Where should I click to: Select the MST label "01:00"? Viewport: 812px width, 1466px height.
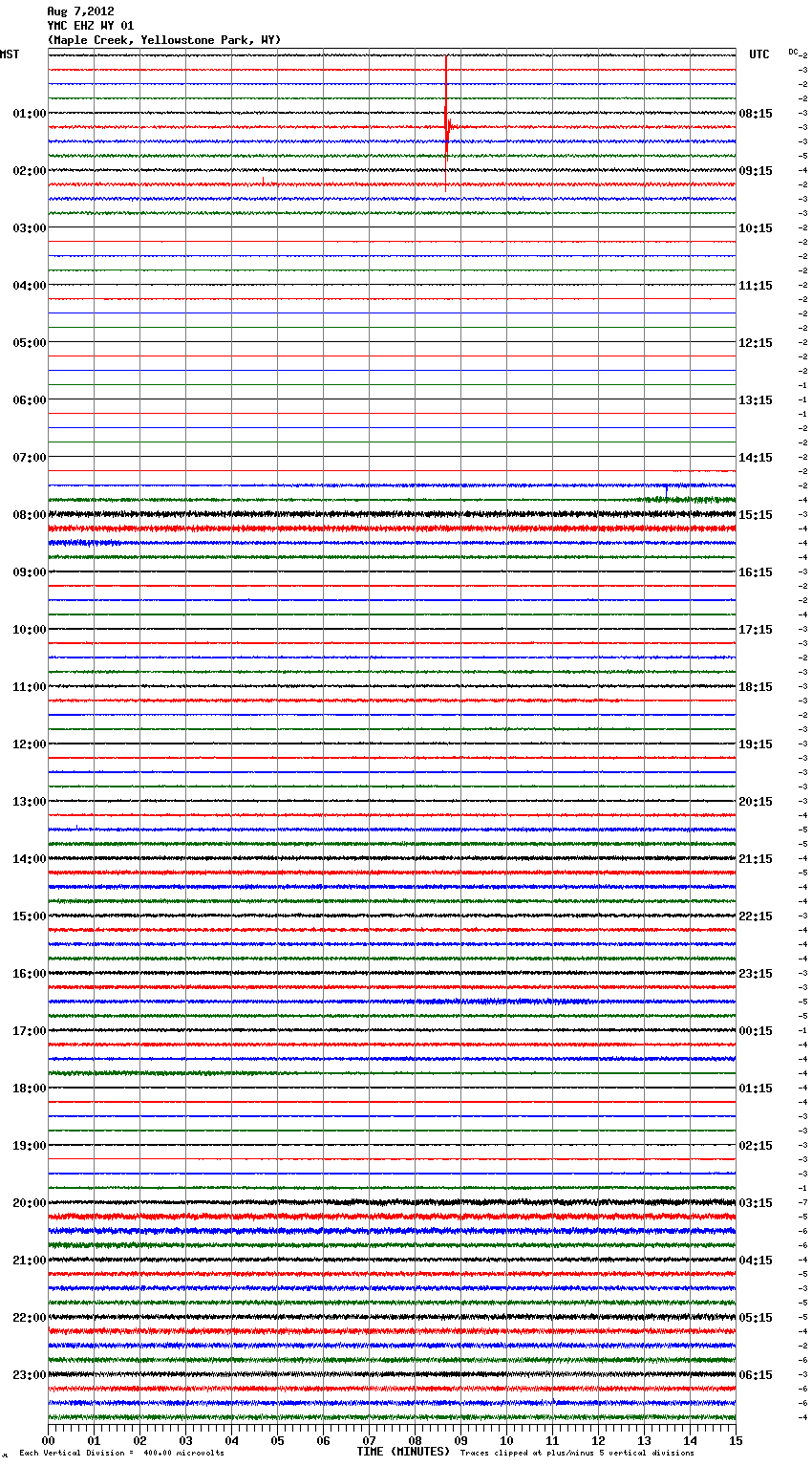(x=30, y=114)
